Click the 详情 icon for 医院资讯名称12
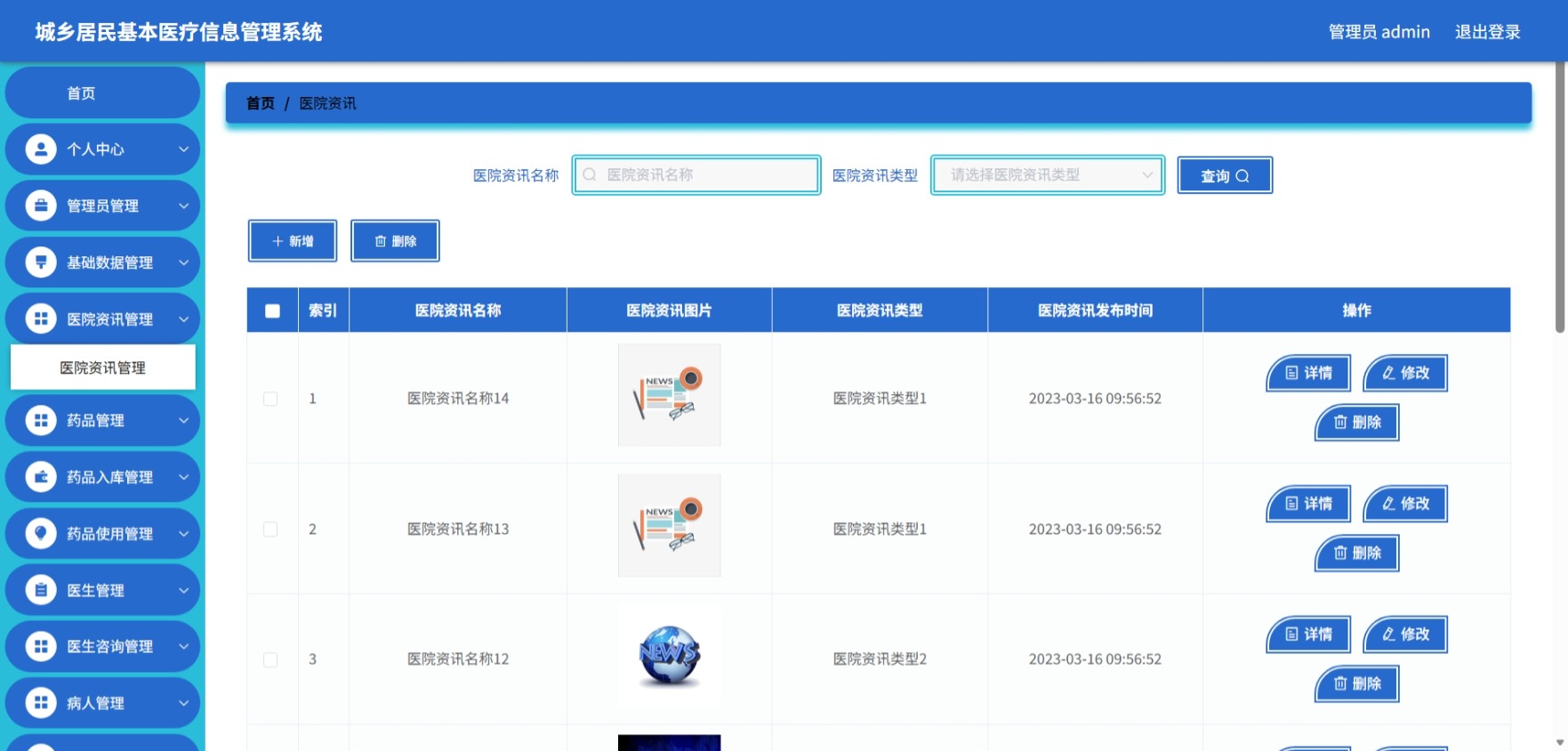 (1292, 634)
